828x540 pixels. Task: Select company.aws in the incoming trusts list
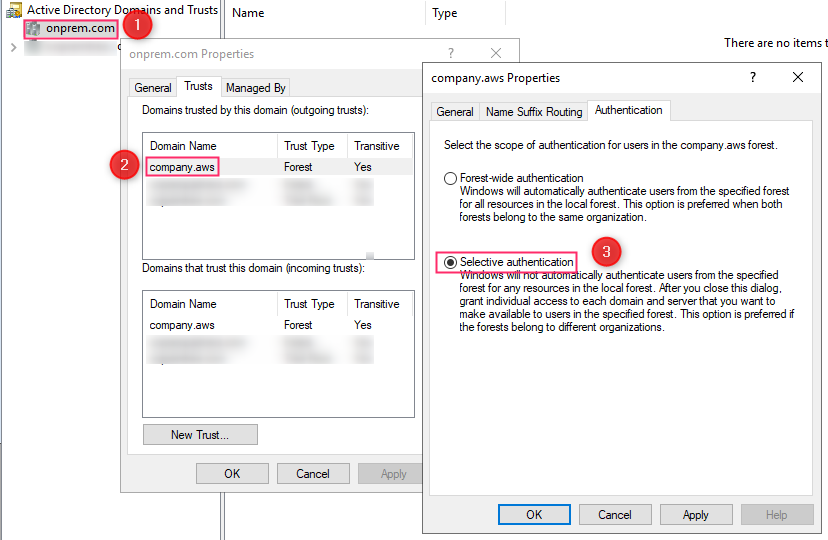tap(182, 325)
